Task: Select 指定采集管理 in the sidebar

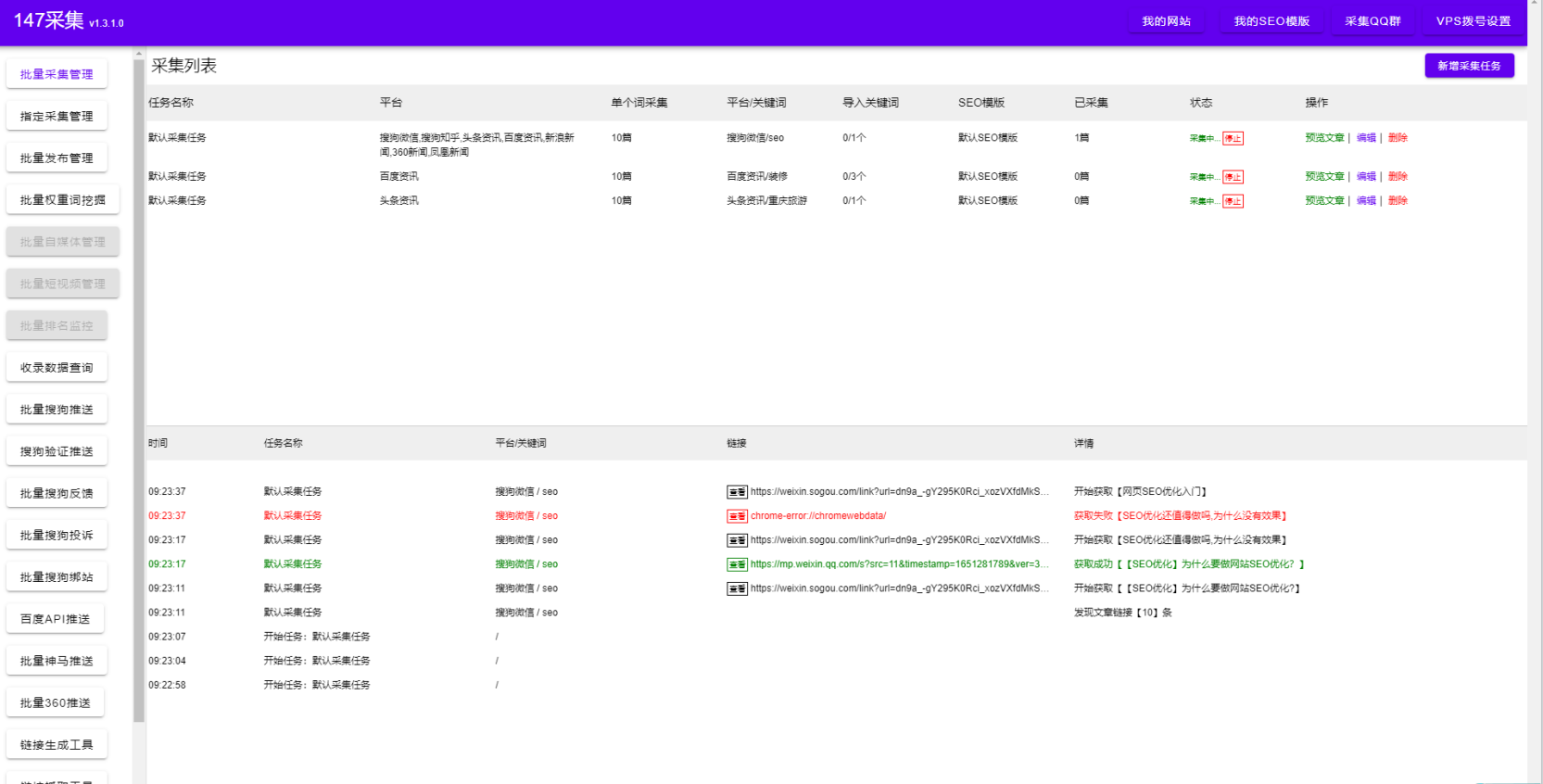Action: click(57, 116)
